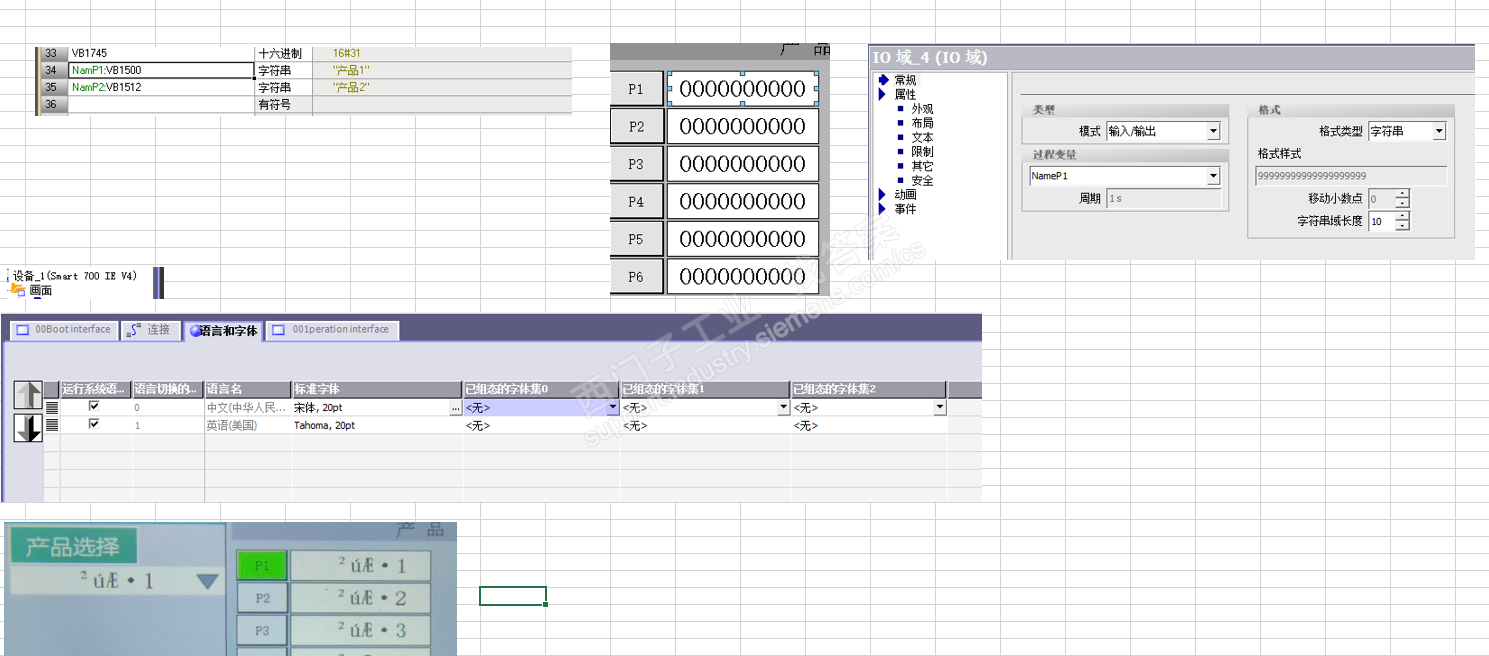
Task: Open the 产品选择 dropdown arrow on the HMI photo
Action: tap(207, 581)
